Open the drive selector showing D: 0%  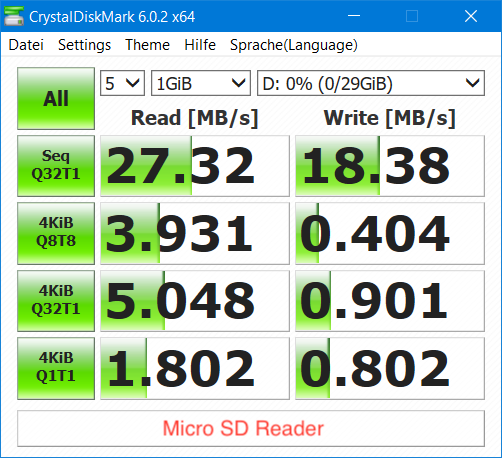tap(371, 83)
